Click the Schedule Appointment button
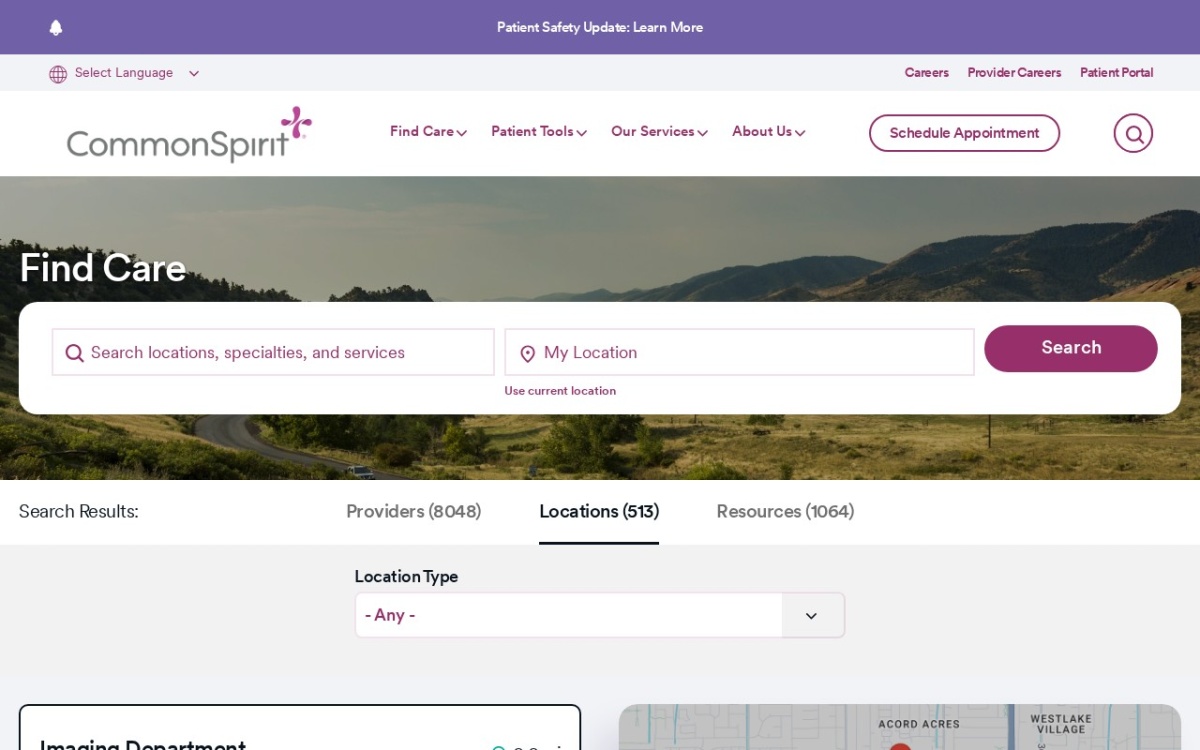 click(x=964, y=133)
